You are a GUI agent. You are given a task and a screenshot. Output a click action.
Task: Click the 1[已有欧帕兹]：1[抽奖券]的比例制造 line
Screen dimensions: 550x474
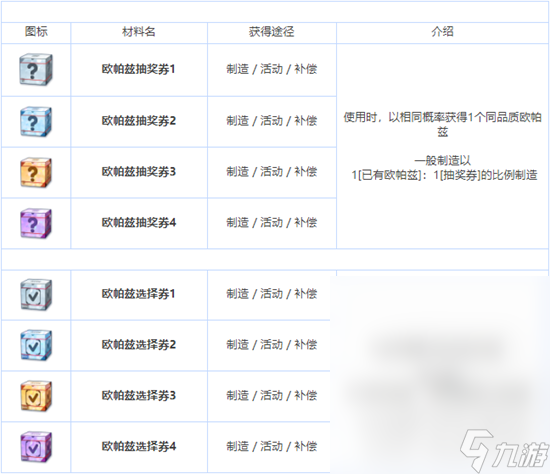444,175
